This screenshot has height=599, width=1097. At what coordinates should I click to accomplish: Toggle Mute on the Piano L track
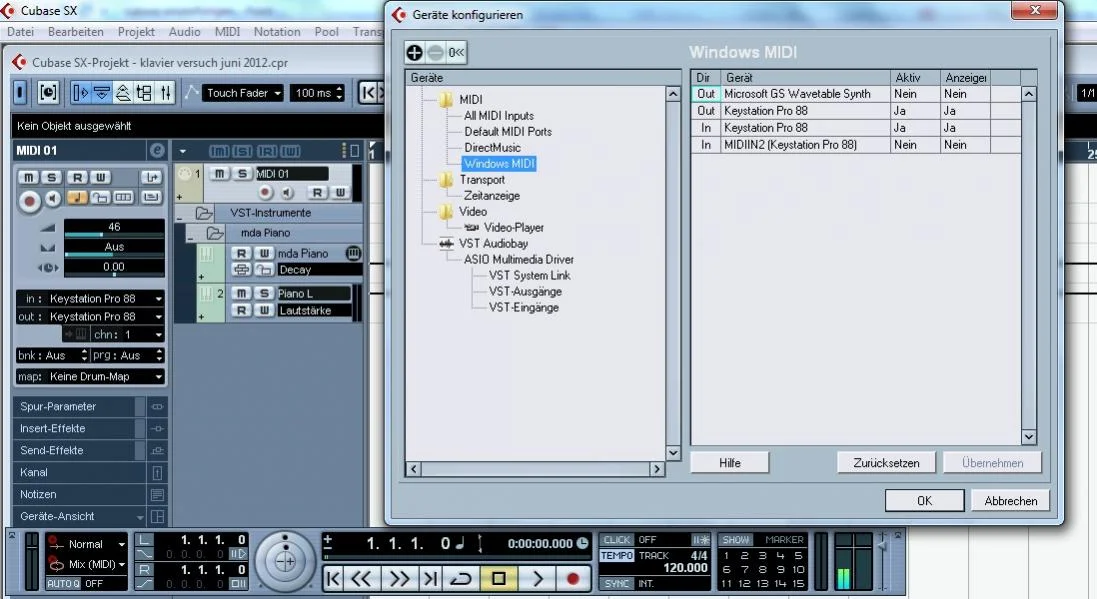click(241, 293)
